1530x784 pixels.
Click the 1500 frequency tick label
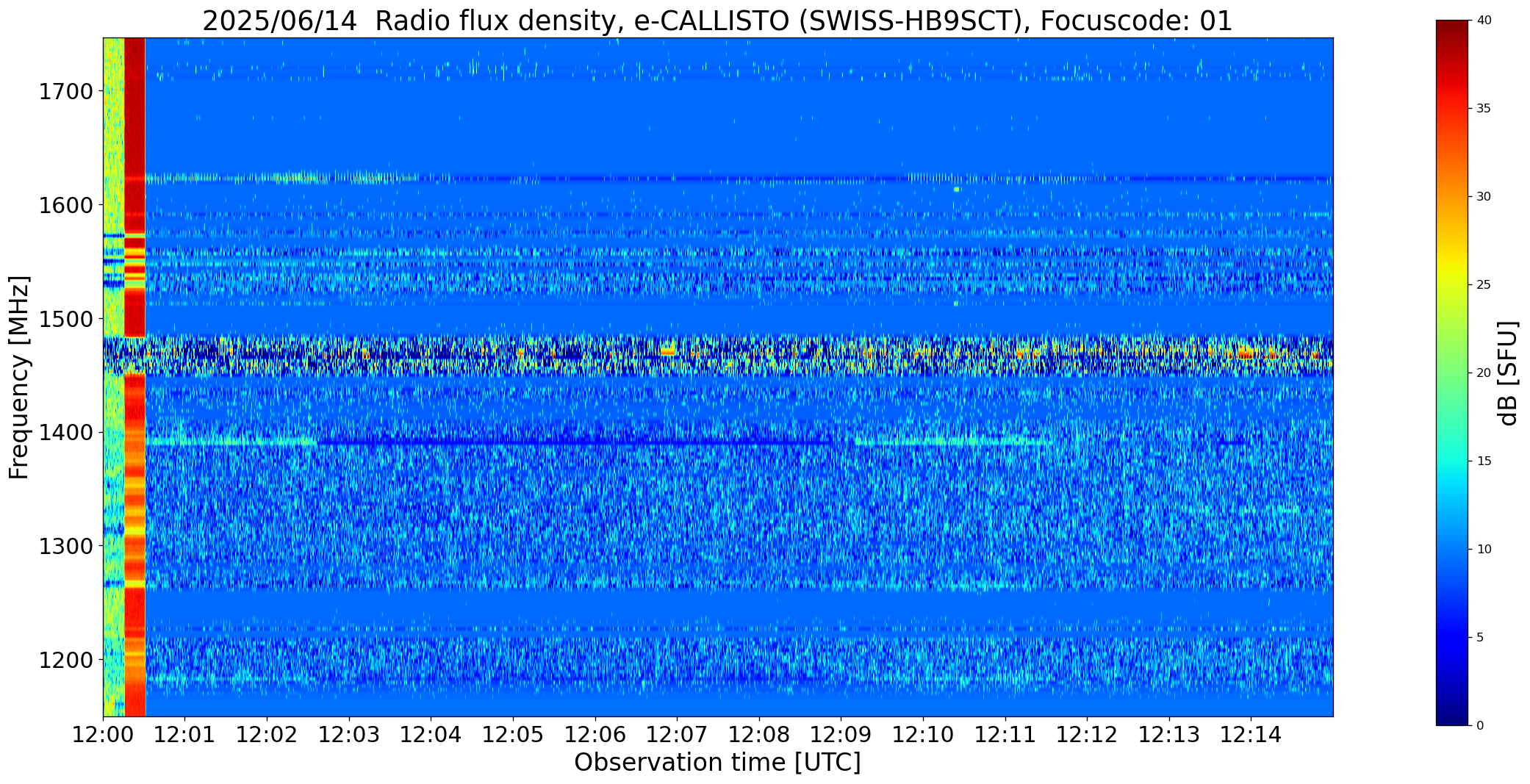tap(65, 319)
